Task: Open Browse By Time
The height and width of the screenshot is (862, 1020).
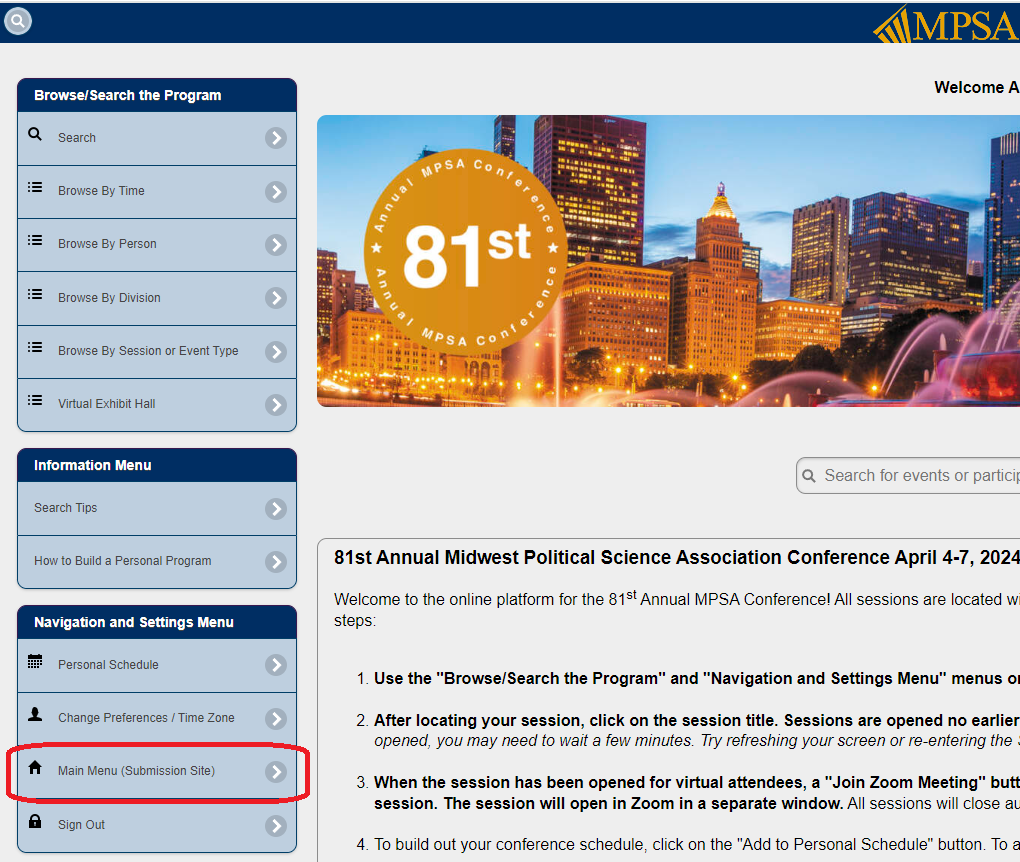Action: (x=157, y=191)
